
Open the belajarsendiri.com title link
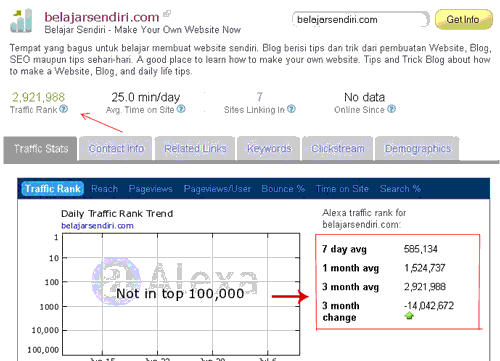(102, 17)
